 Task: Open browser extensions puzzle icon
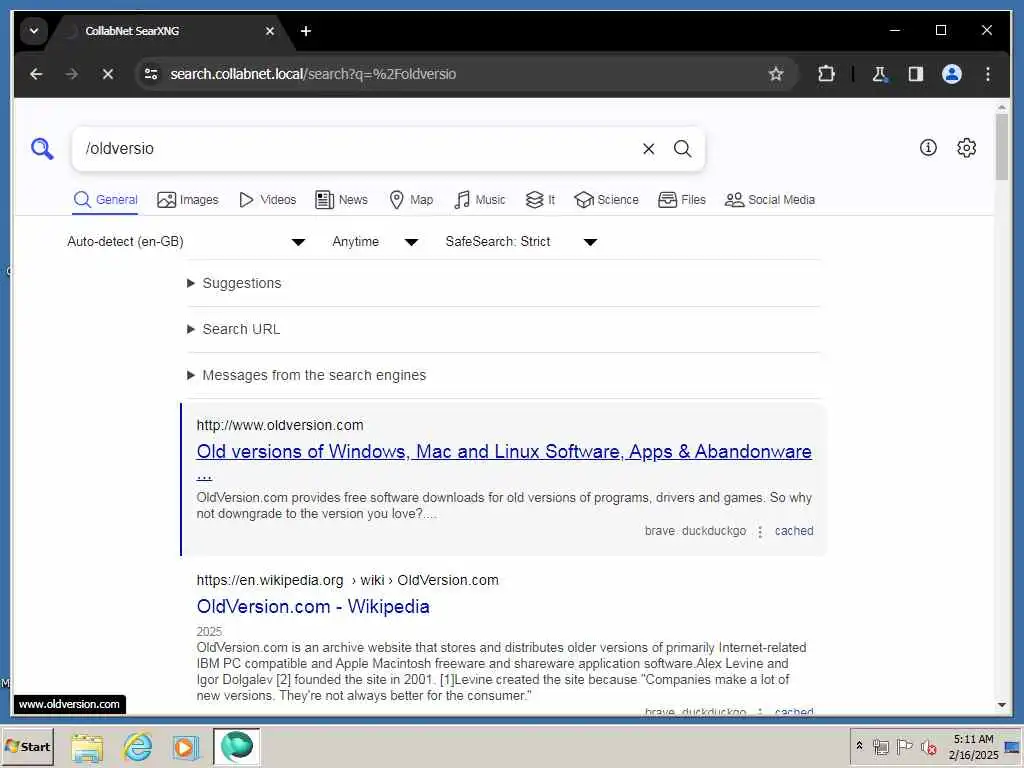pos(826,74)
